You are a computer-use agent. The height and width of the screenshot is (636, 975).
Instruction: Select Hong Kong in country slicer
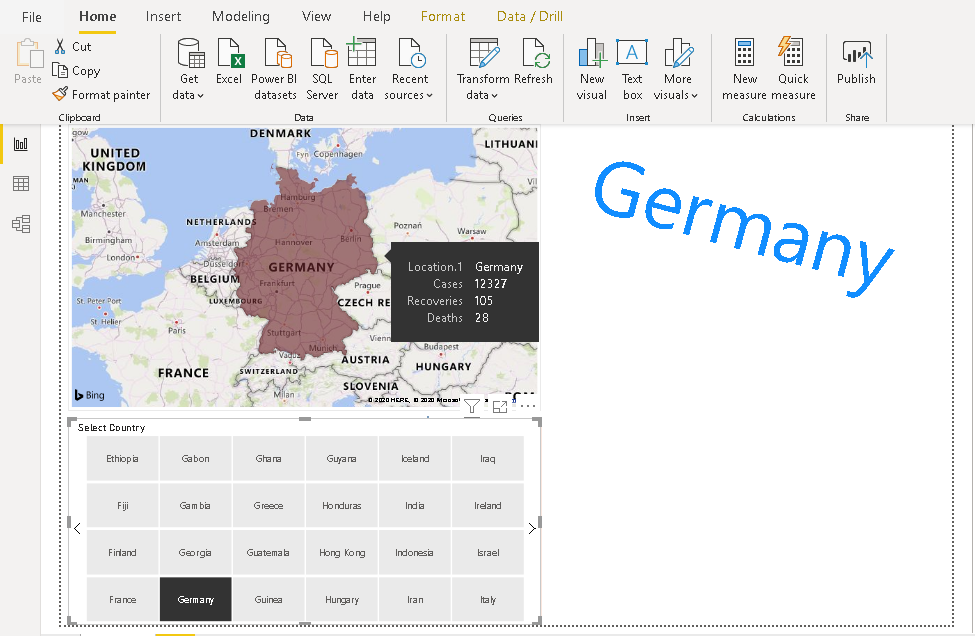[342, 553]
